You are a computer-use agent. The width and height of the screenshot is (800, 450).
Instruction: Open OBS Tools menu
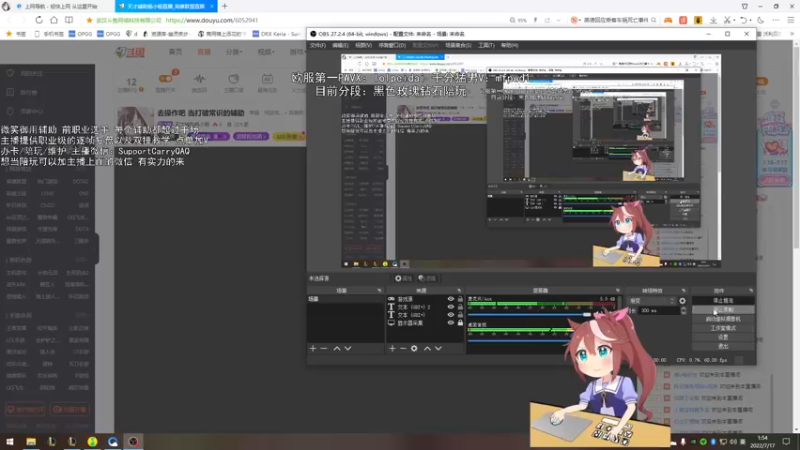coord(486,45)
